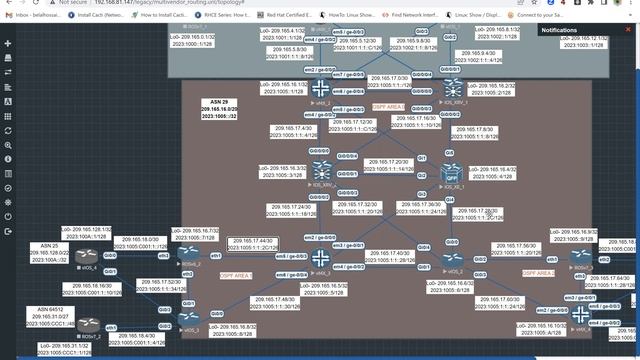Open the Configured objects grid icon
Viewport: 640px width, 360px height.
click(8, 116)
